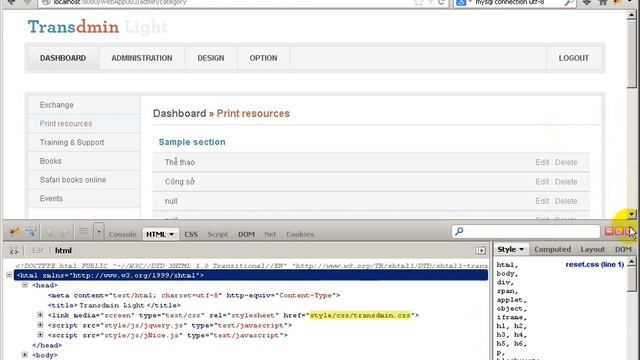Open the reset.css (line 1) source link
This screenshot has height=360, width=640.
595,264
